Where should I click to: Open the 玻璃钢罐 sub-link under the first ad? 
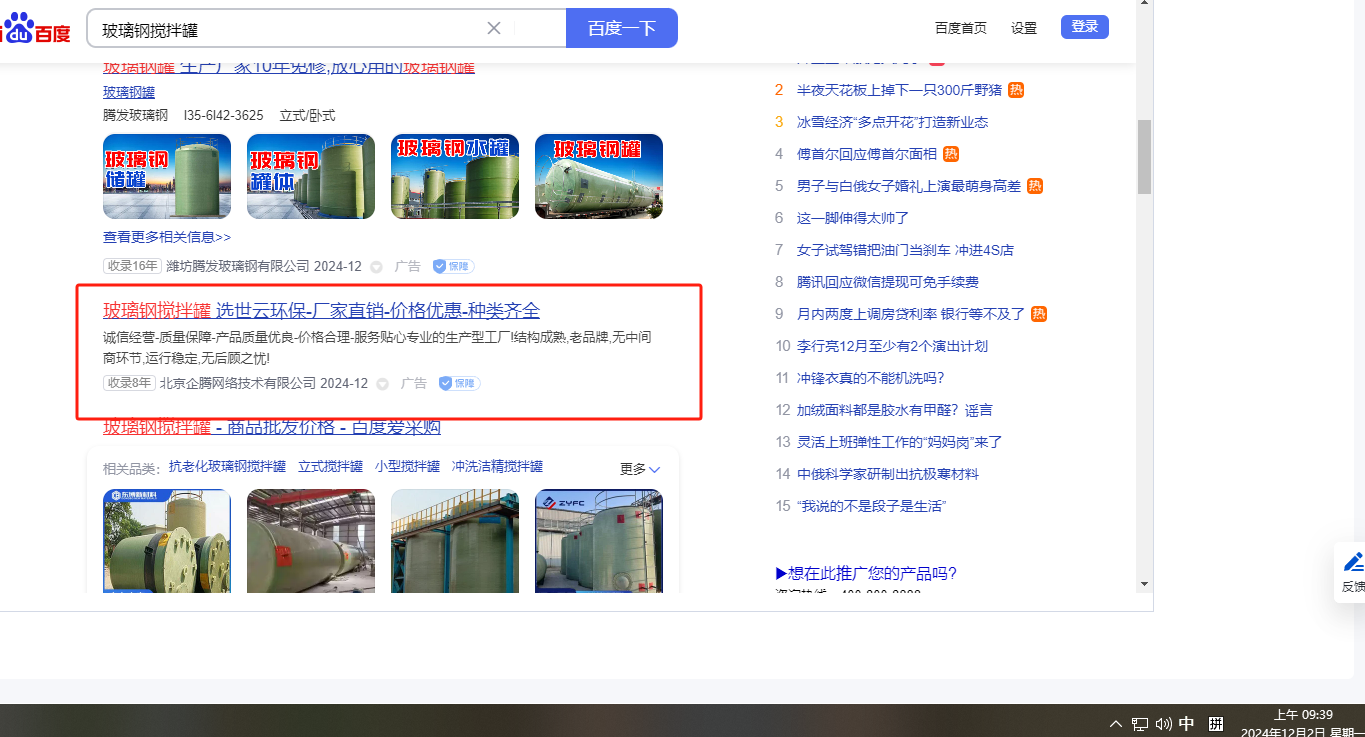coord(129,92)
